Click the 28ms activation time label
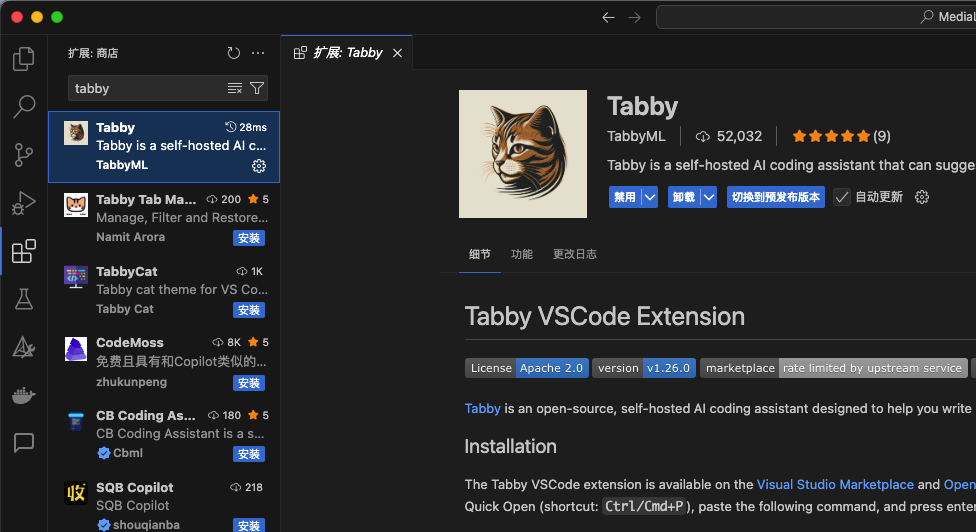 [246, 127]
